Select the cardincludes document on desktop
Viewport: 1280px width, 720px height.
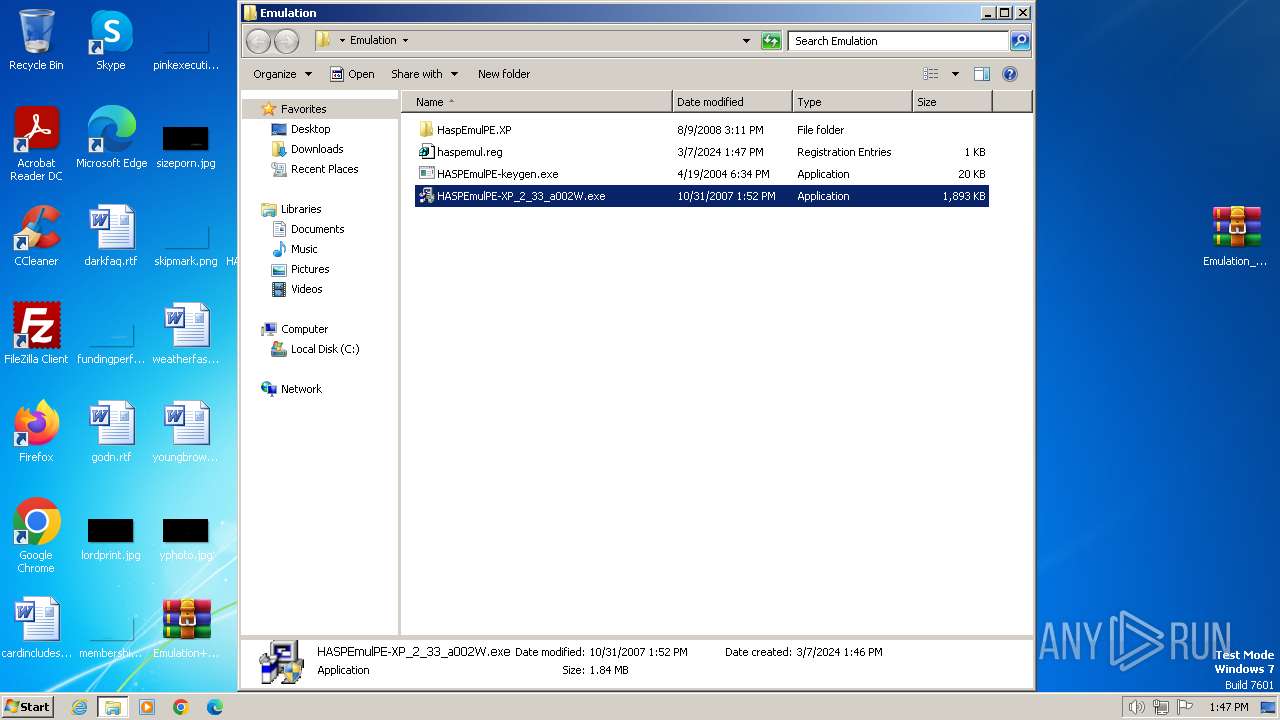36,628
